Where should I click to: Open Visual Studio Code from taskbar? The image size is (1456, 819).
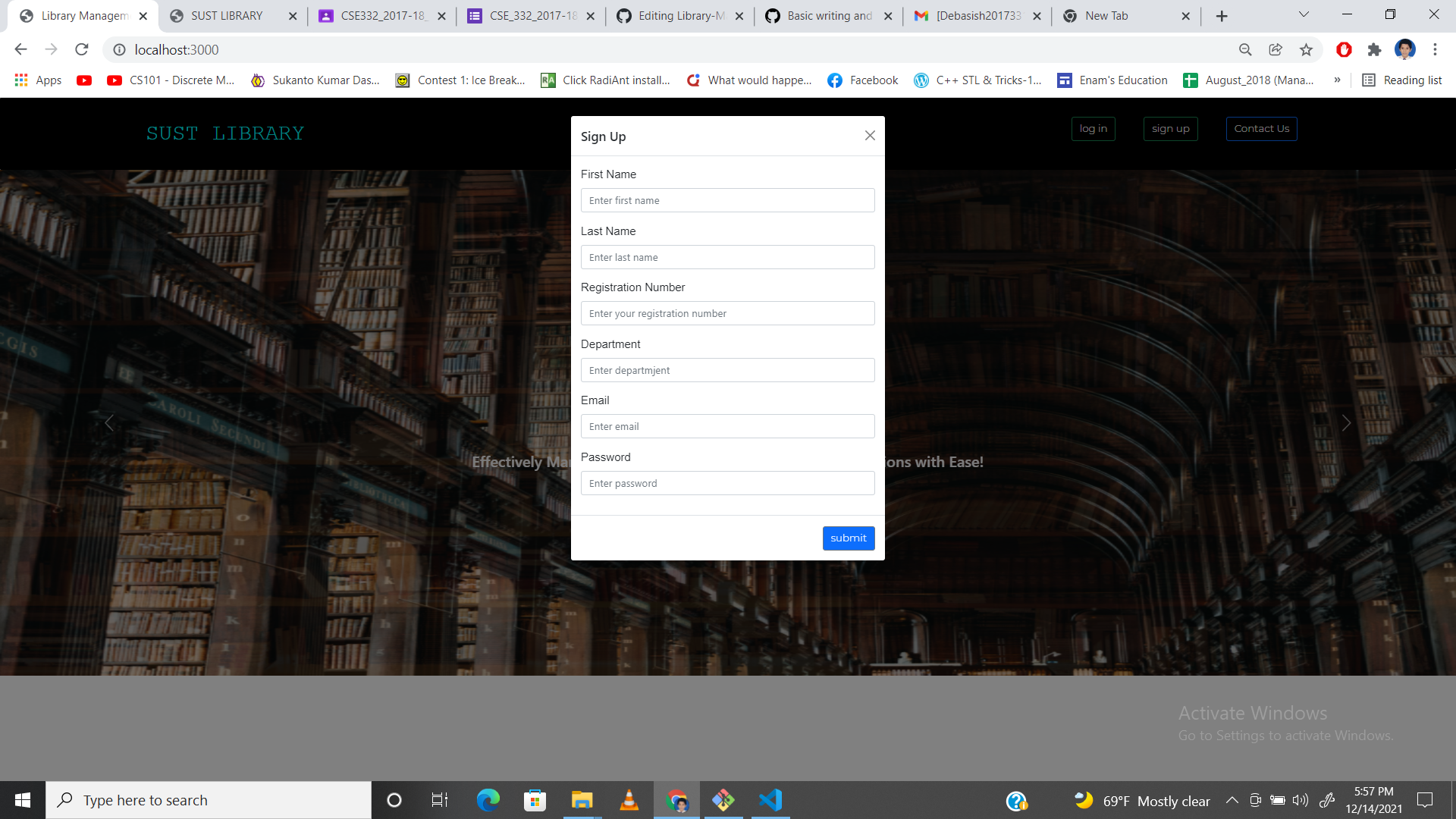click(x=770, y=800)
